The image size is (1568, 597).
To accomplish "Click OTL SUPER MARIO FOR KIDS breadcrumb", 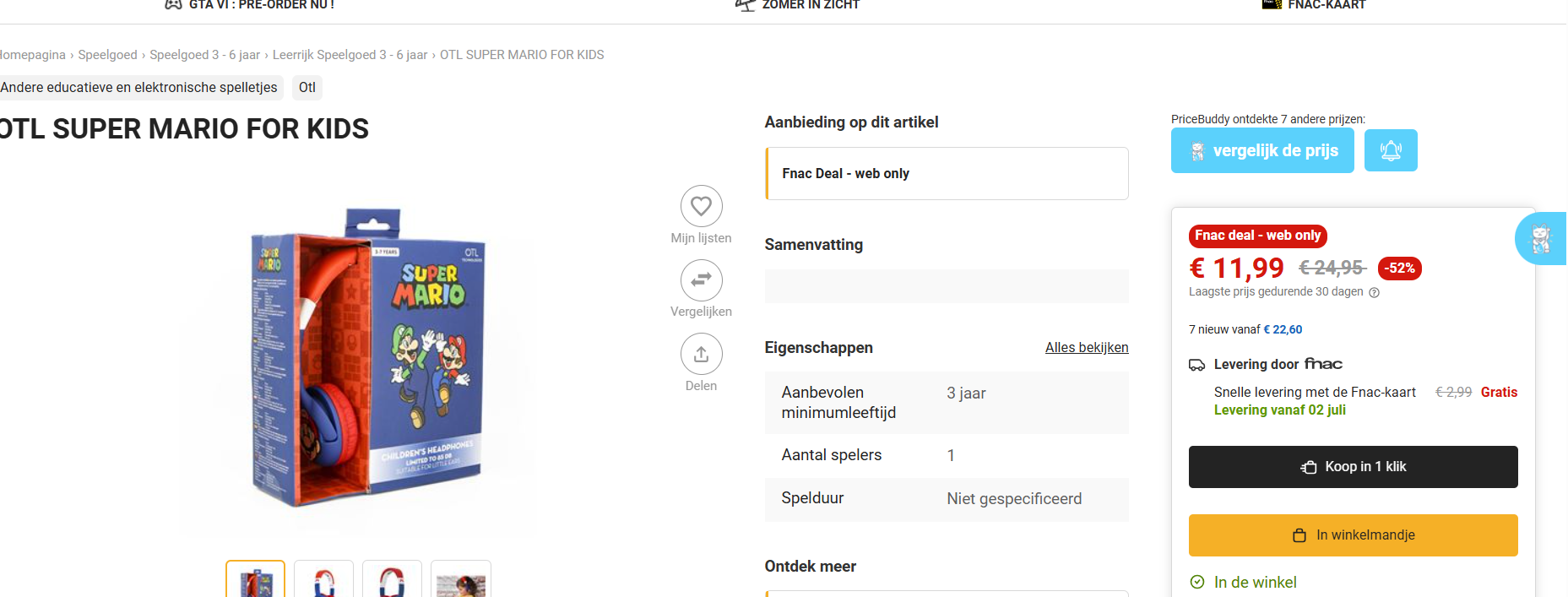I will (522, 55).
